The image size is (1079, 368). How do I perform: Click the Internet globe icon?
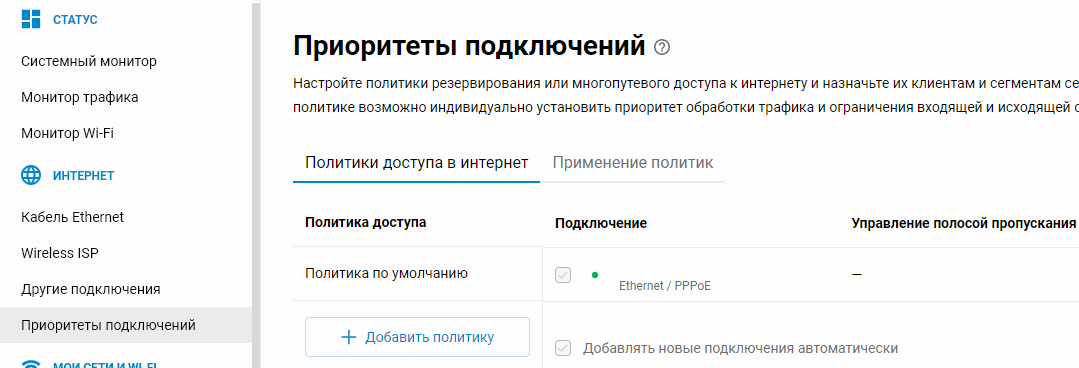(x=31, y=175)
